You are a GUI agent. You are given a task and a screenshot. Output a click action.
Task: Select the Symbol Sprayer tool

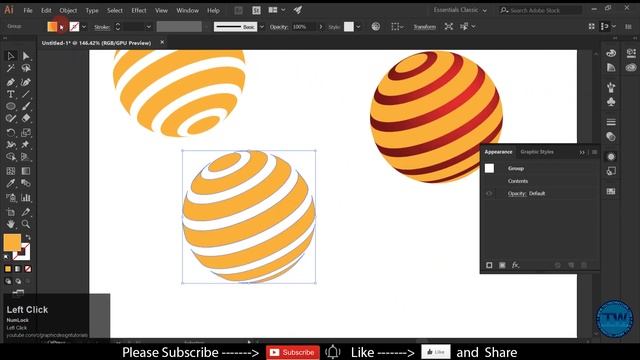click(11, 198)
